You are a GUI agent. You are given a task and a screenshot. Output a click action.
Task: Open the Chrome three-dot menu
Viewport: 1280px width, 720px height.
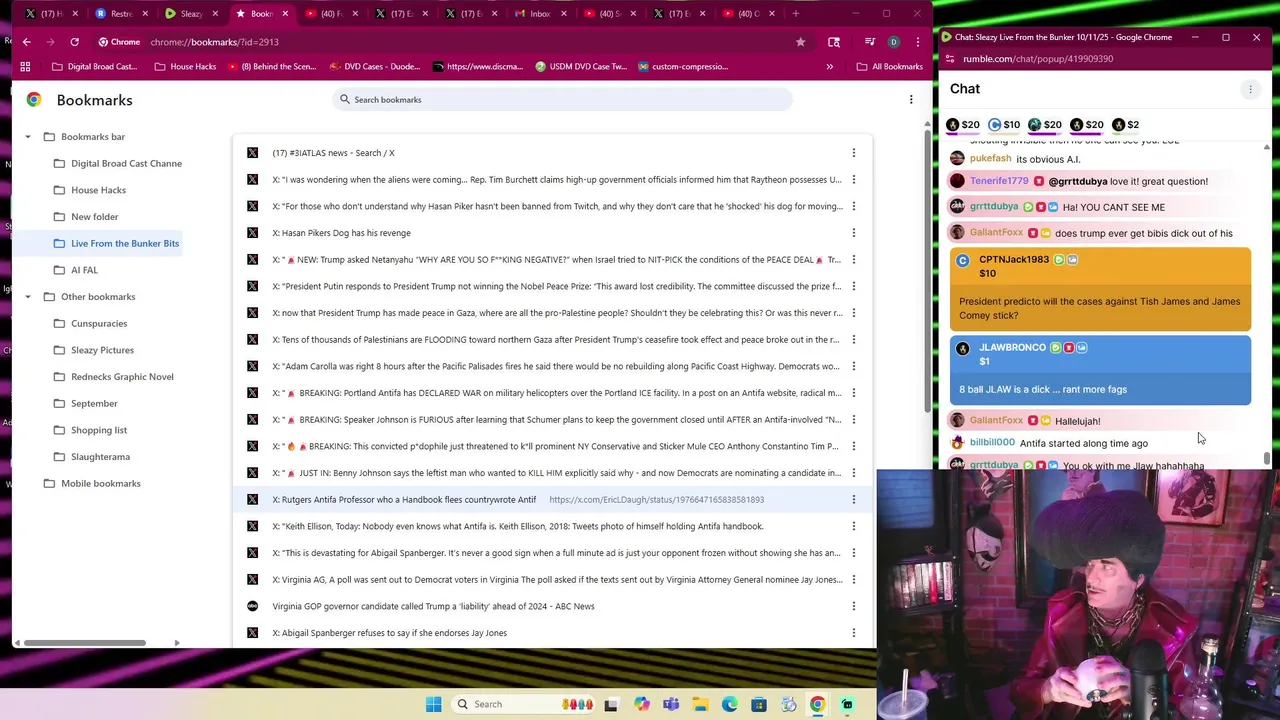[917, 42]
